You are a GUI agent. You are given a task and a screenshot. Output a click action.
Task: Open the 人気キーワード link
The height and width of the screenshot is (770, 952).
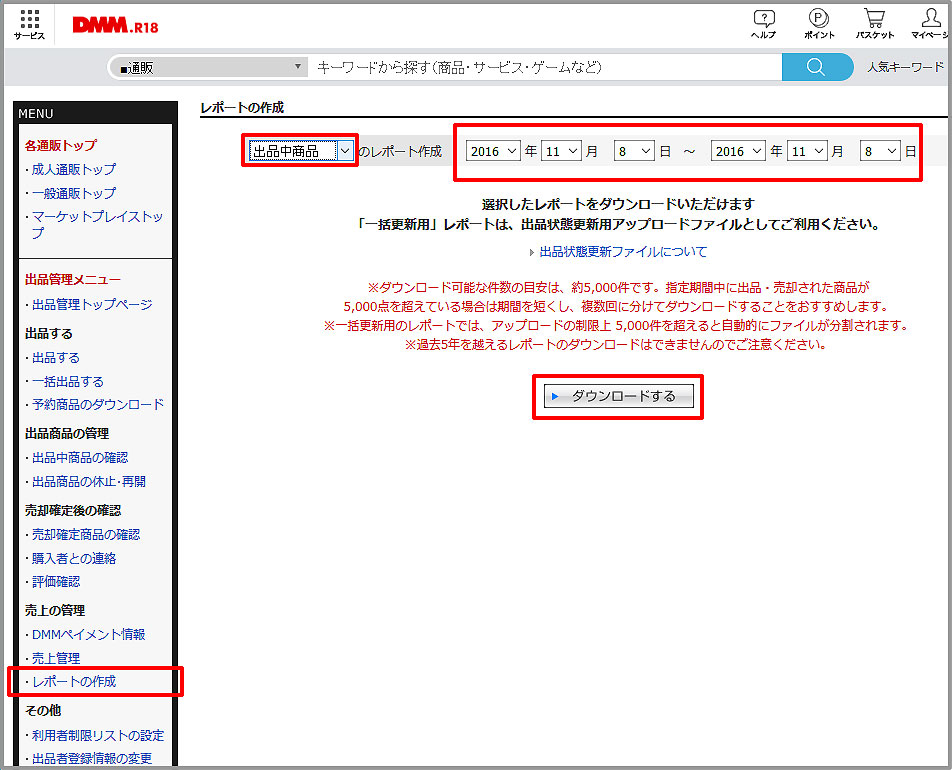pos(904,67)
